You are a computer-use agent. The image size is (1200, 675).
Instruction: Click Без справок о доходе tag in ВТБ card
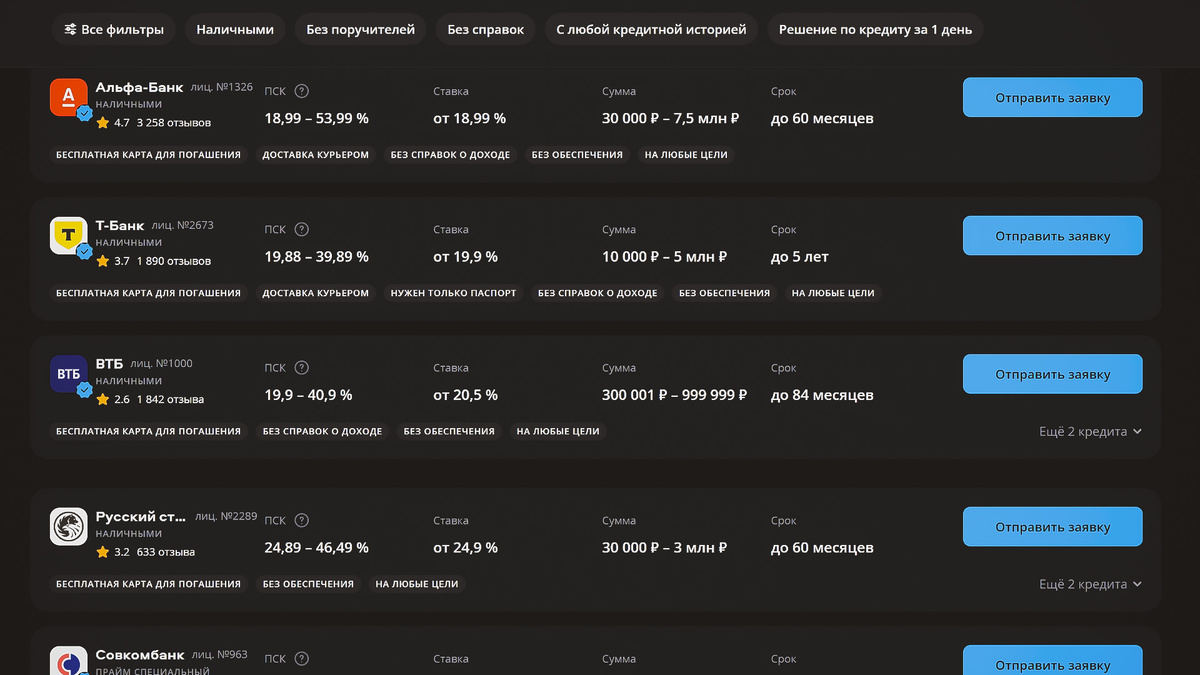tap(322, 431)
